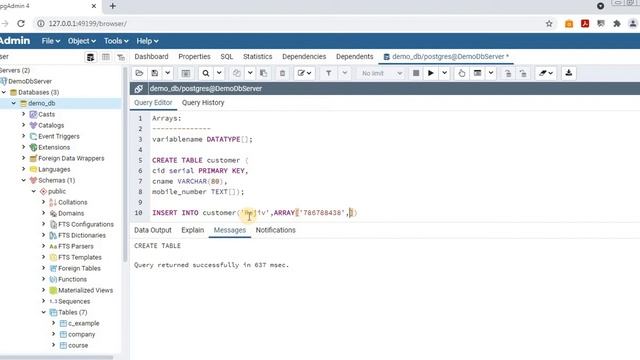Open the Help menu
The width and height of the screenshot is (640, 360).
point(147,41)
